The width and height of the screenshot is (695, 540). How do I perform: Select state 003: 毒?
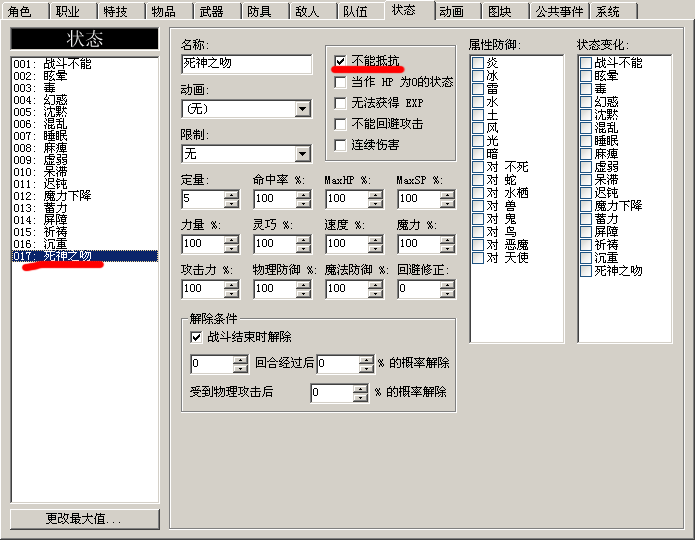[x=85, y=88]
